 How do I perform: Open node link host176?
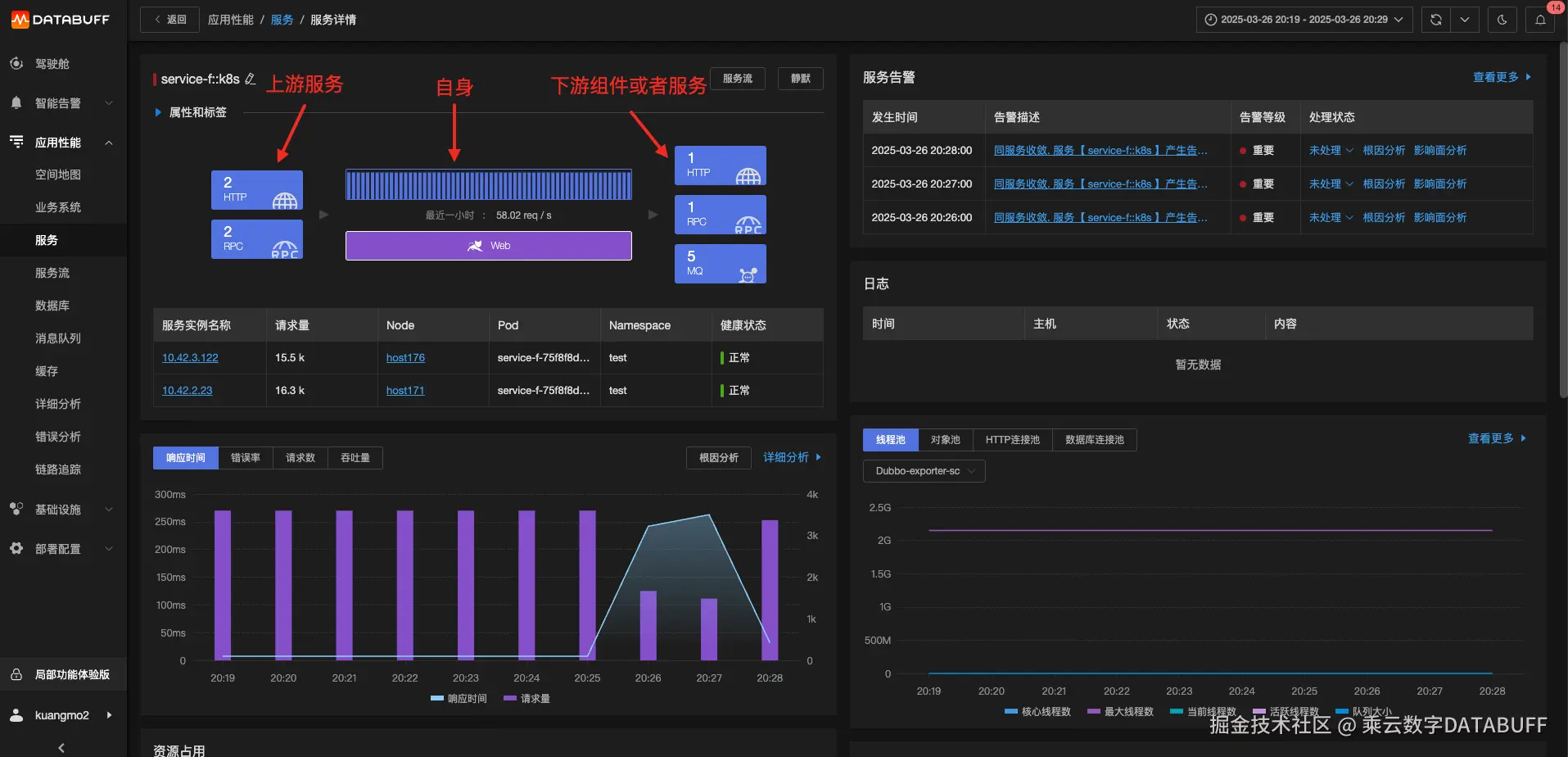click(405, 358)
